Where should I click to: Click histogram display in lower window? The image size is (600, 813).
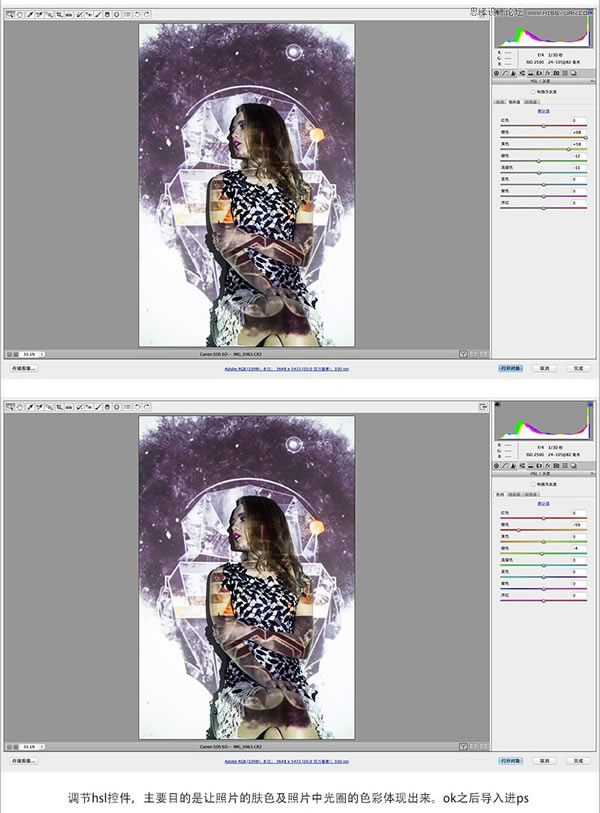tap(543, 420)
